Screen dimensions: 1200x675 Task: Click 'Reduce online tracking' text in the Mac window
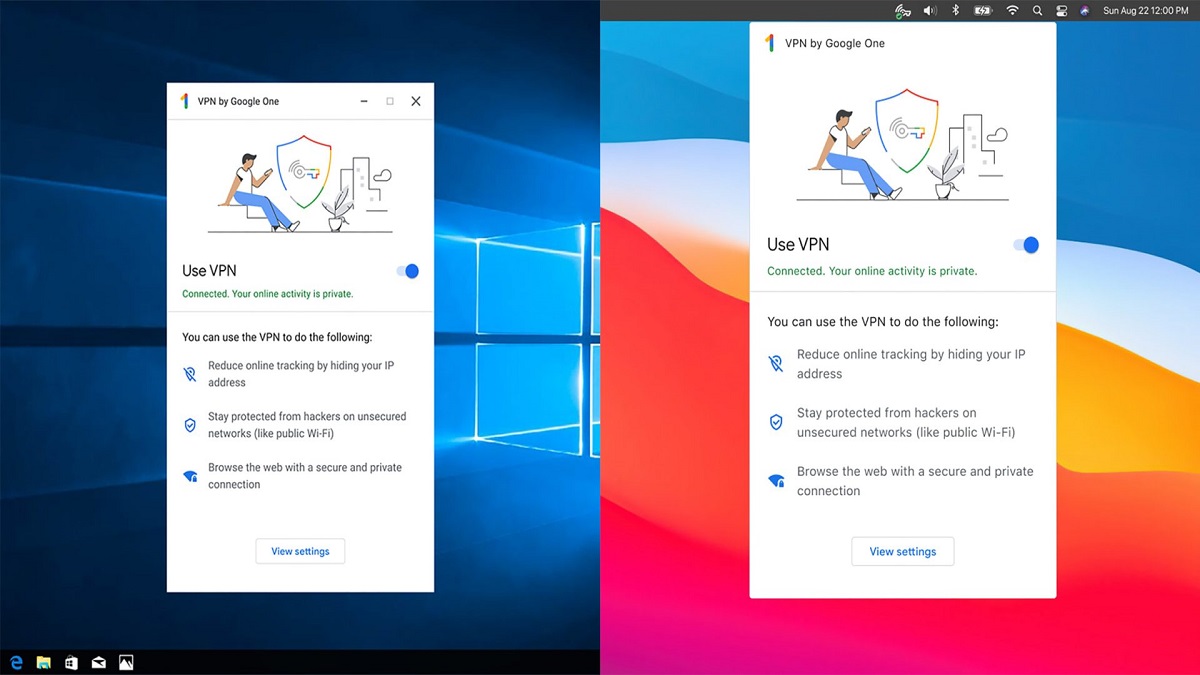pos(911,364)
